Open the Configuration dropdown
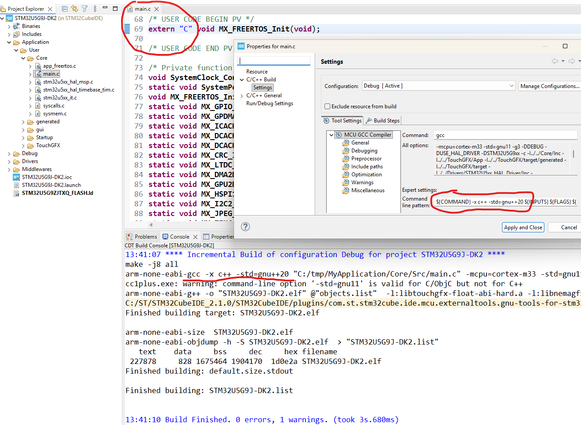581x425 pixels. (x=438, y=86)
